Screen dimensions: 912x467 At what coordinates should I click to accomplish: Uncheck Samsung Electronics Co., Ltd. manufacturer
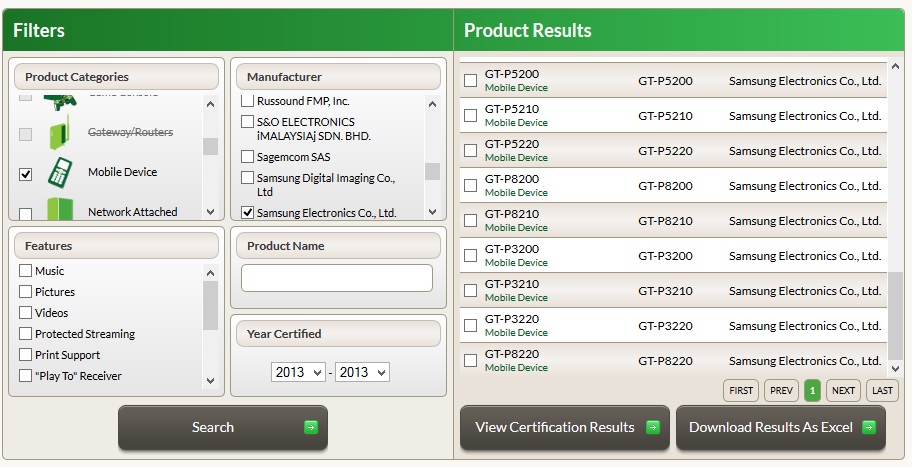247,212
